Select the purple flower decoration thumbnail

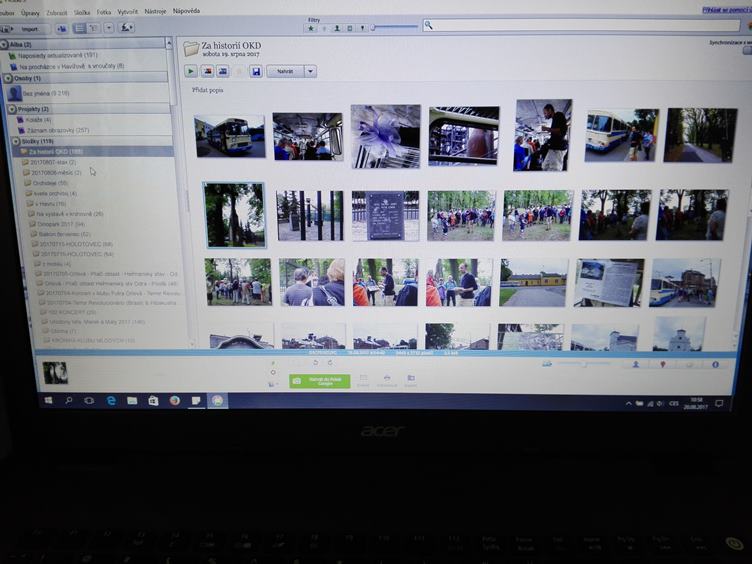386,137
